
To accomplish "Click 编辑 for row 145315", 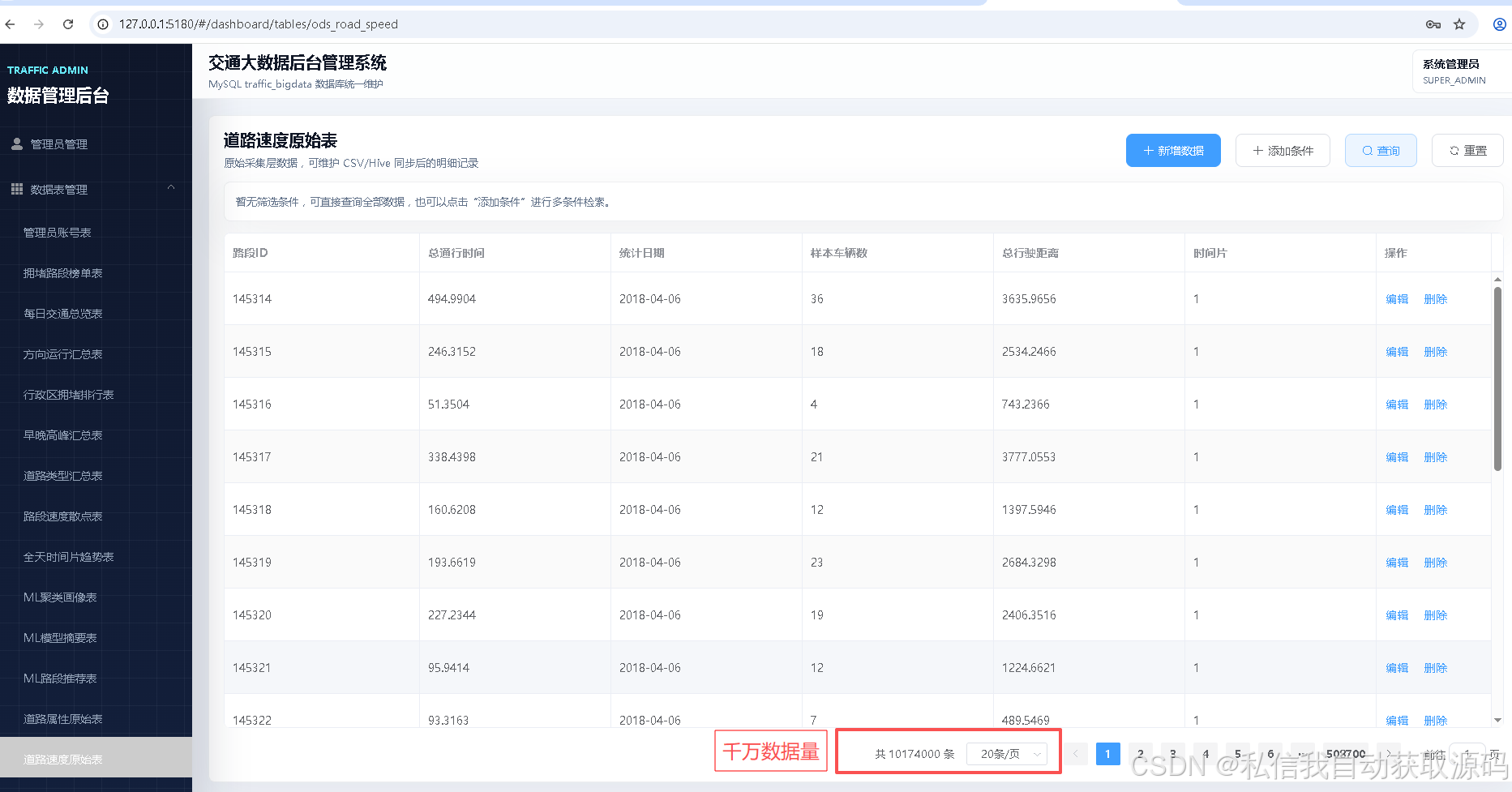I will [x=1397, y=352].
